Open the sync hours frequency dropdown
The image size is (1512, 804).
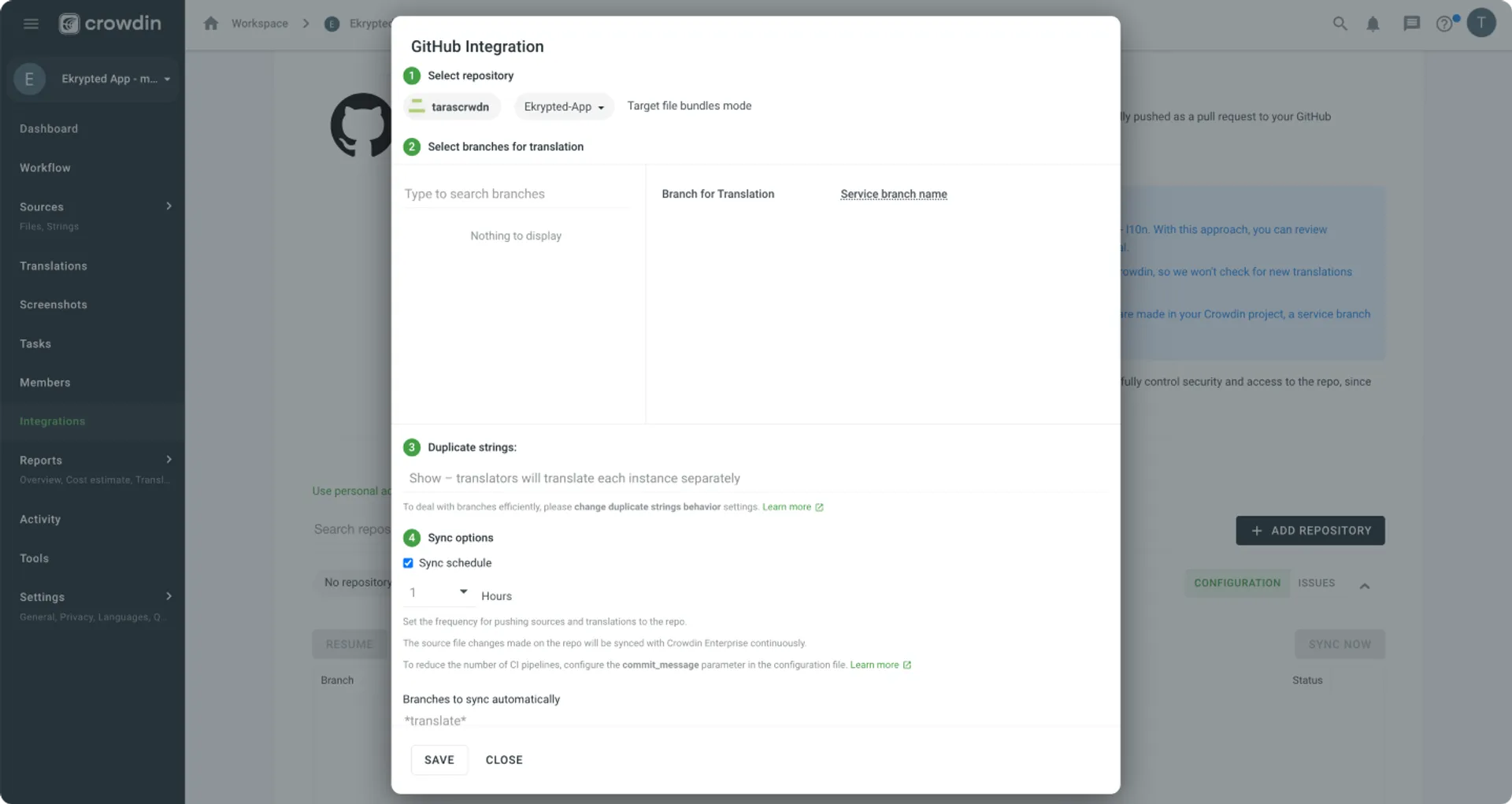(x=439, y=593)
